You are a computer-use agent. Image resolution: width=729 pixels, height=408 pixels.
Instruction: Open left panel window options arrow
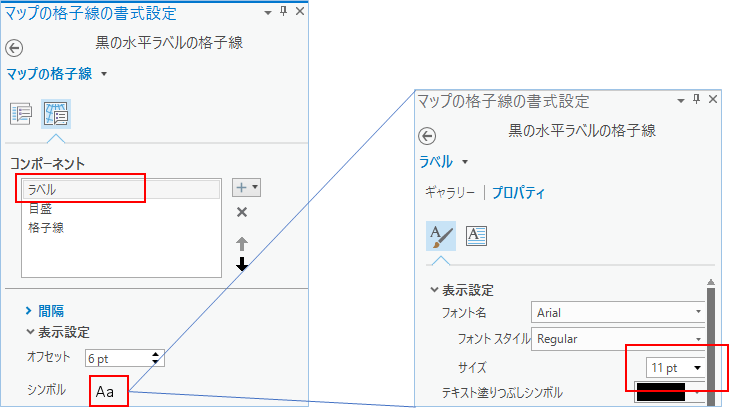tap(268, 13)
